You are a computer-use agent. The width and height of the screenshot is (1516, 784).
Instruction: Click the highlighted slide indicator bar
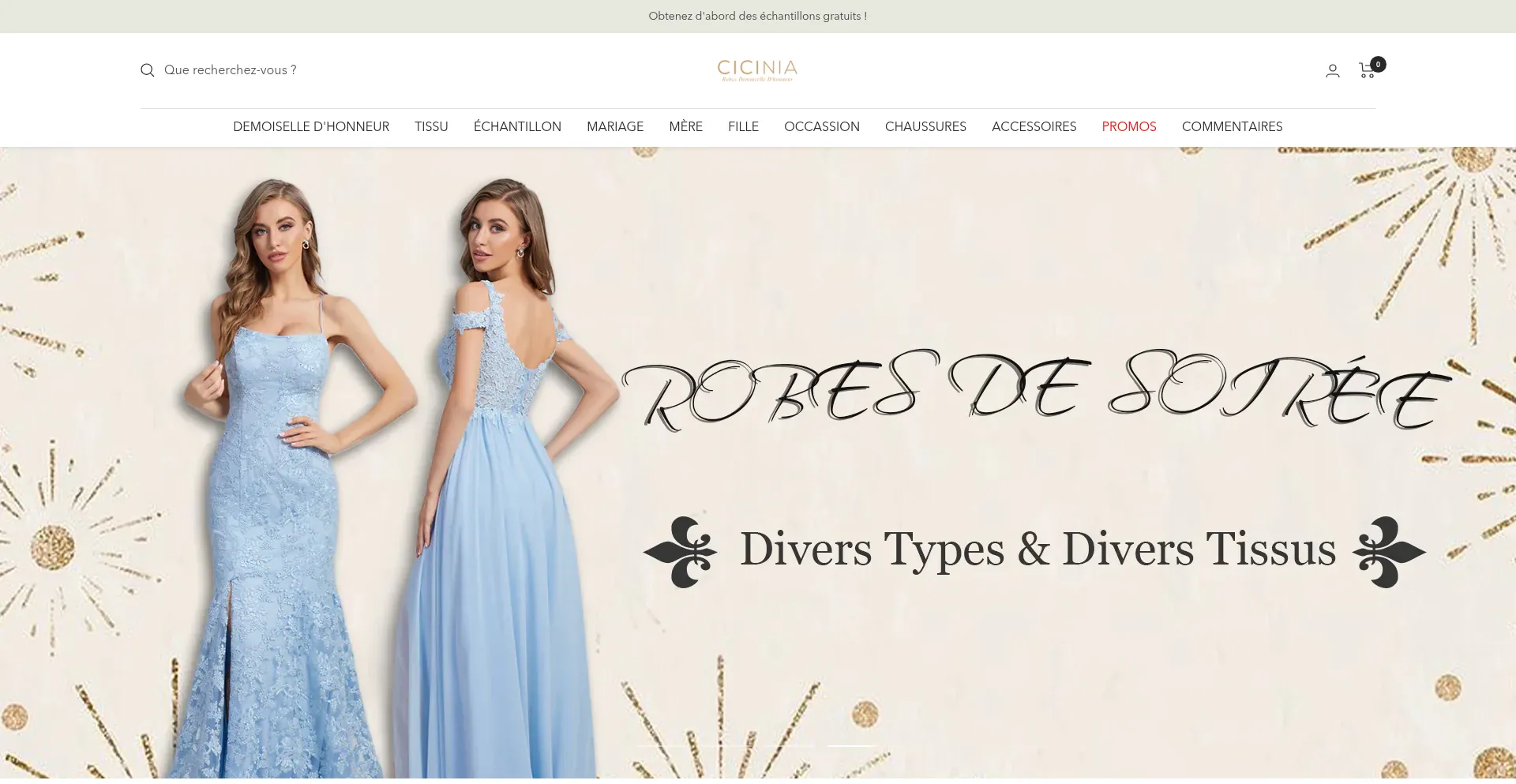coord(850,745)
